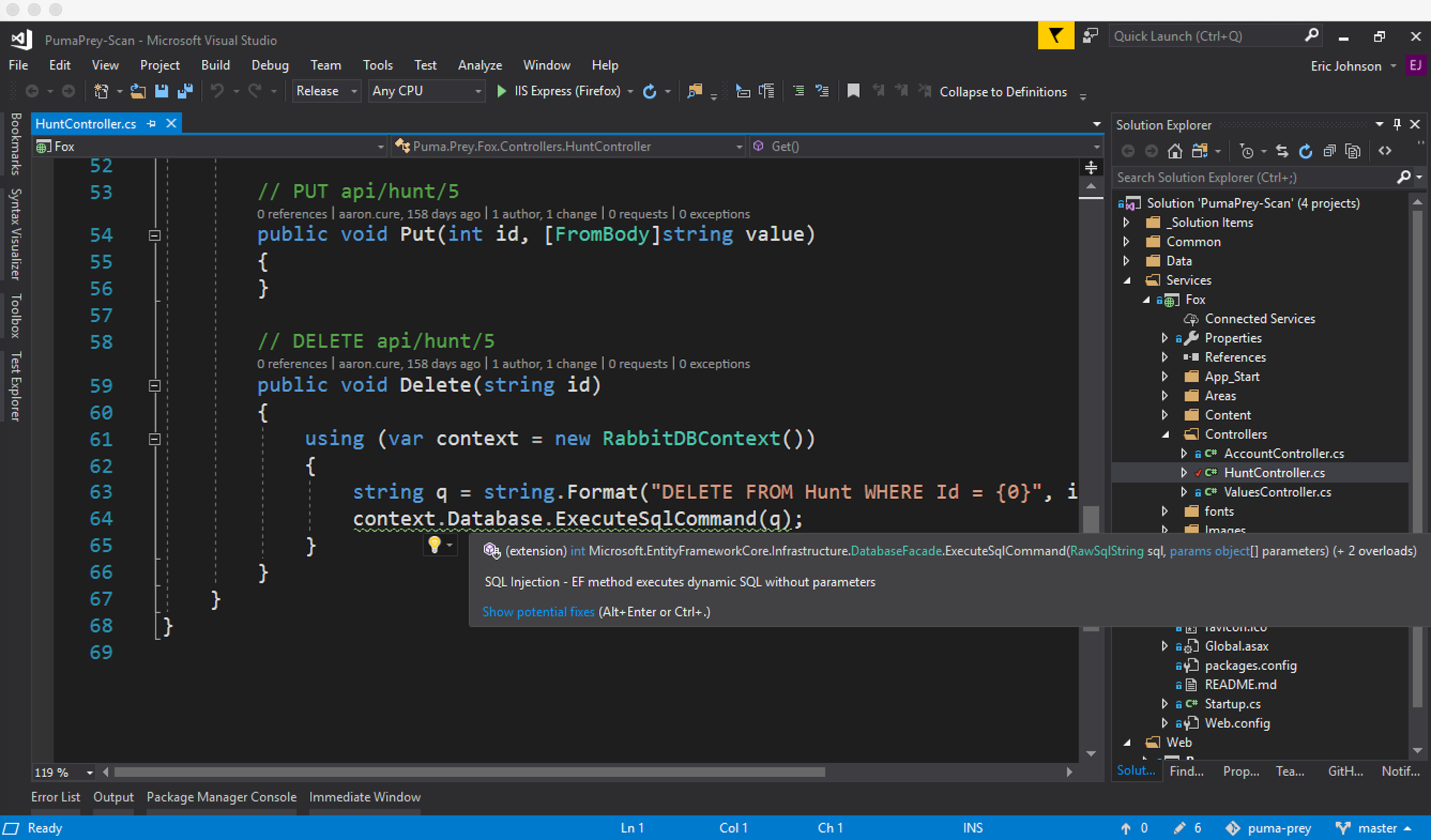Open the Any CPU platform dropdown

click(426, 91)
